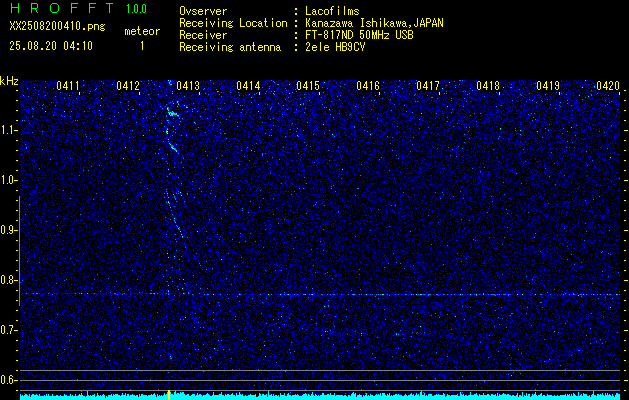This screenshot has height=400, width=629.
Task: Click the 0412 time marker
Action: (x=128, y=86)
